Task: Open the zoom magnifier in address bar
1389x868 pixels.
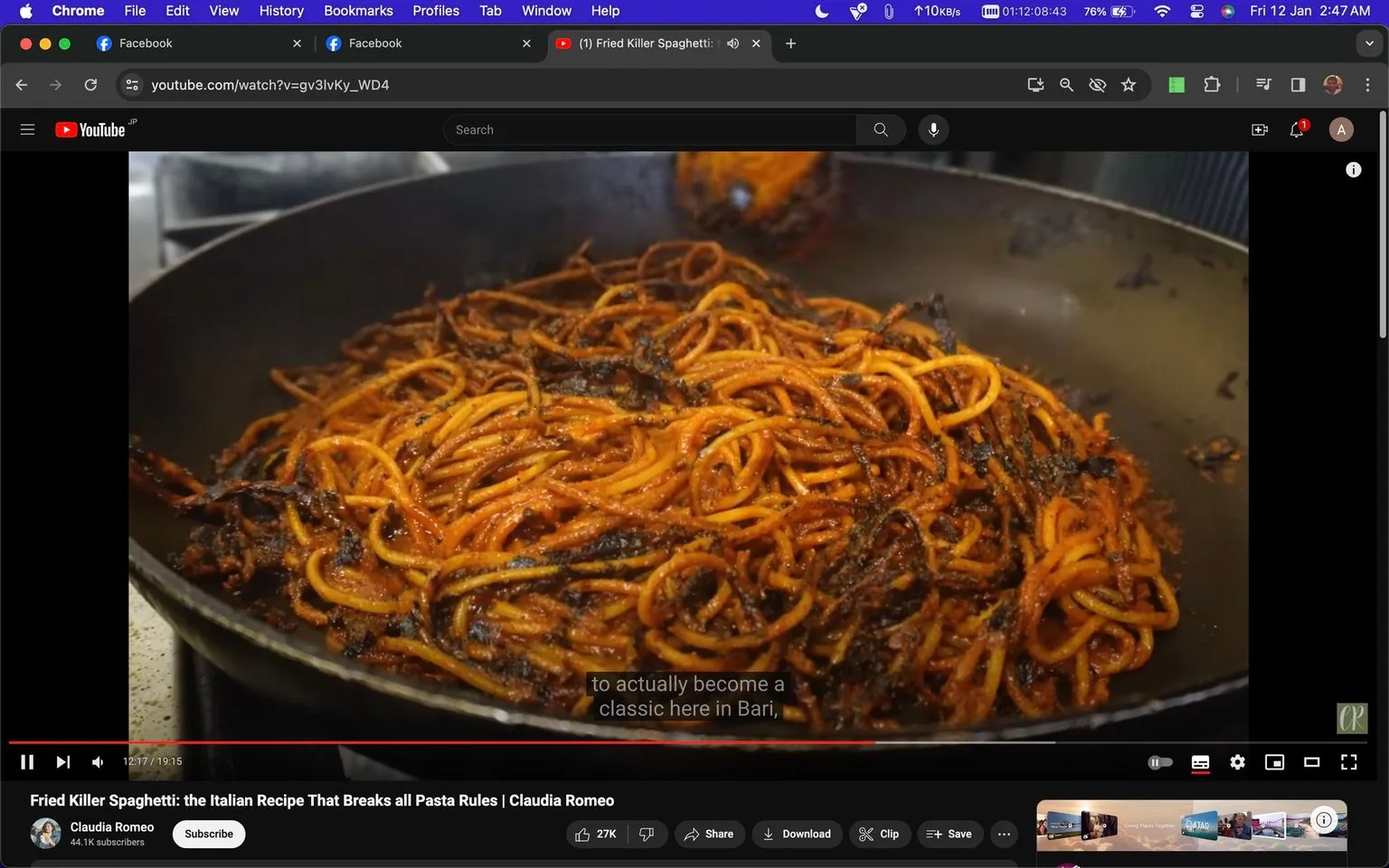Action: point(1066,84)
